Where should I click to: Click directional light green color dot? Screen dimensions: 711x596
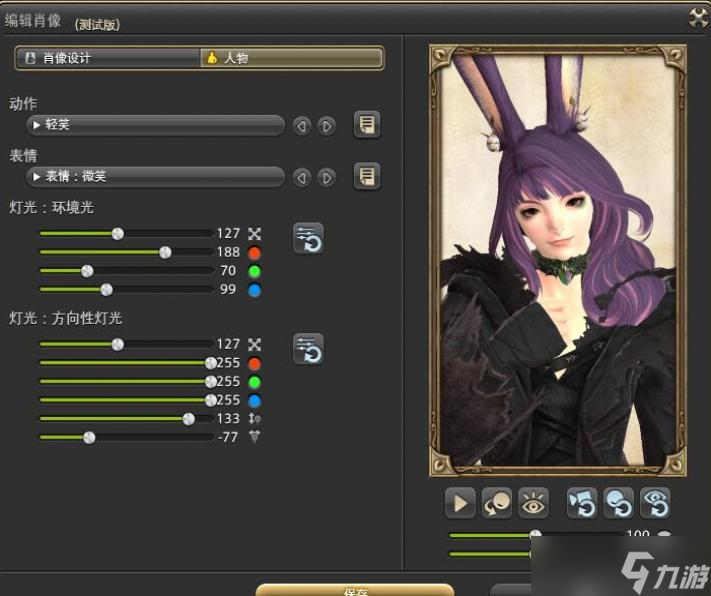tap(254, 382)
